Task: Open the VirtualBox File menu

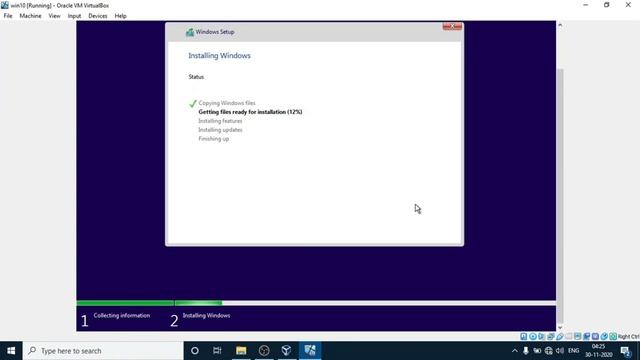Action: [x=8, y=16]
